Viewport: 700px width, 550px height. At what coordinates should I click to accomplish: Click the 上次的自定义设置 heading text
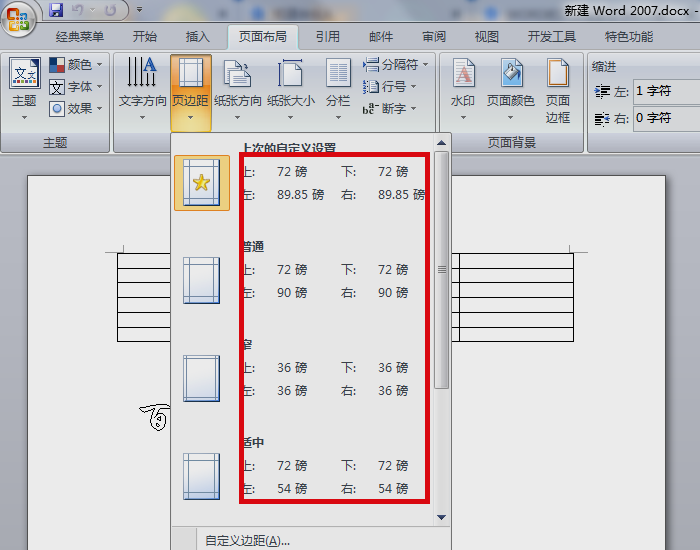(x=289, y=148)
